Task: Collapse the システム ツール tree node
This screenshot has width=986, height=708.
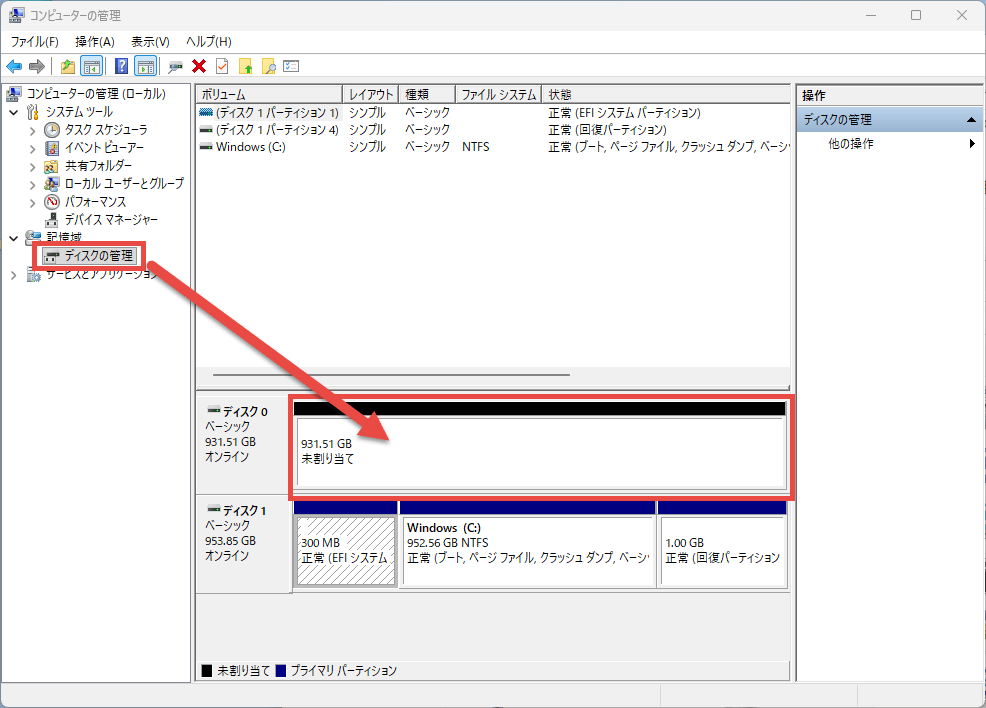Action: [13, 112]
